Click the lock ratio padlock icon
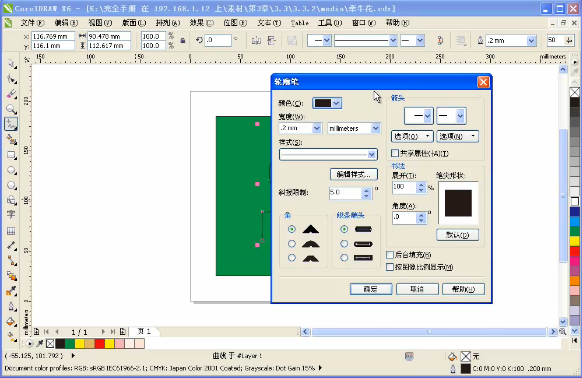 pos(183,40)
